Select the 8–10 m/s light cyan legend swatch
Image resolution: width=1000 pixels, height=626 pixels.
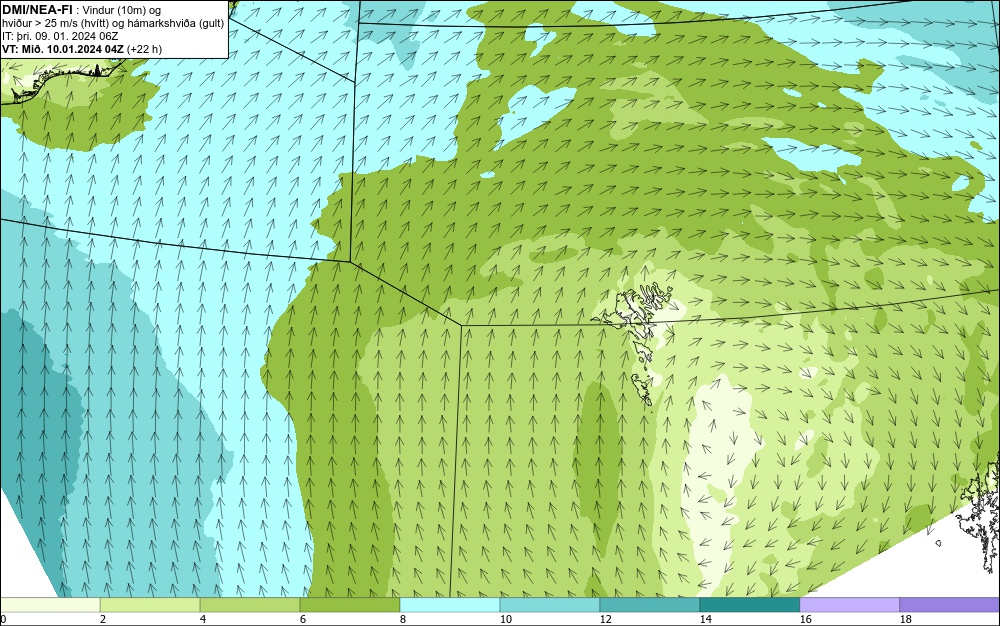point(450,605)
